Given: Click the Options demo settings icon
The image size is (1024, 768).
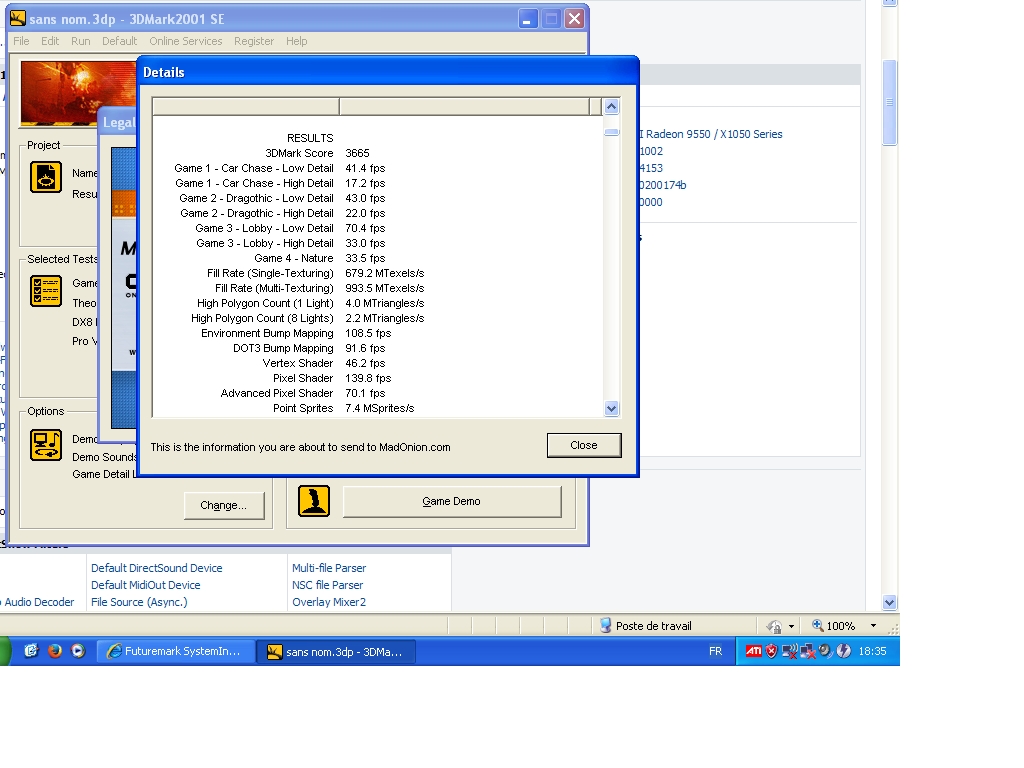Looking at the screenshot, I should click(x=46, y=445).
